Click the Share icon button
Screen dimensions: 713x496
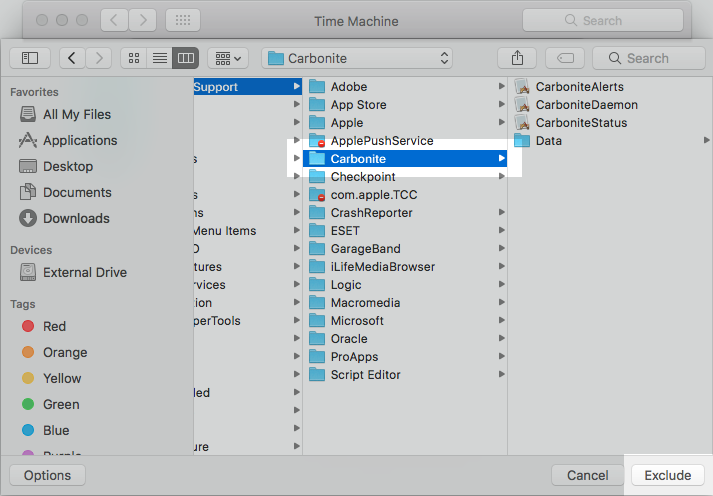pyautogui.click(x=516, y=58)
